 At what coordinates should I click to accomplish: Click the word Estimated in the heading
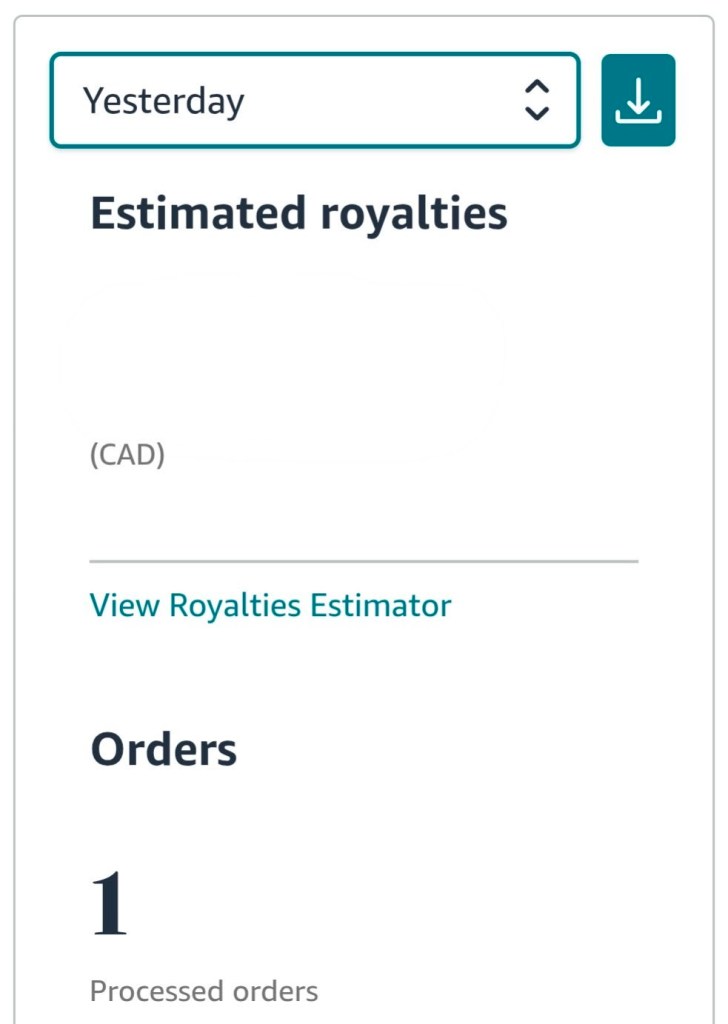coord(197,214)
